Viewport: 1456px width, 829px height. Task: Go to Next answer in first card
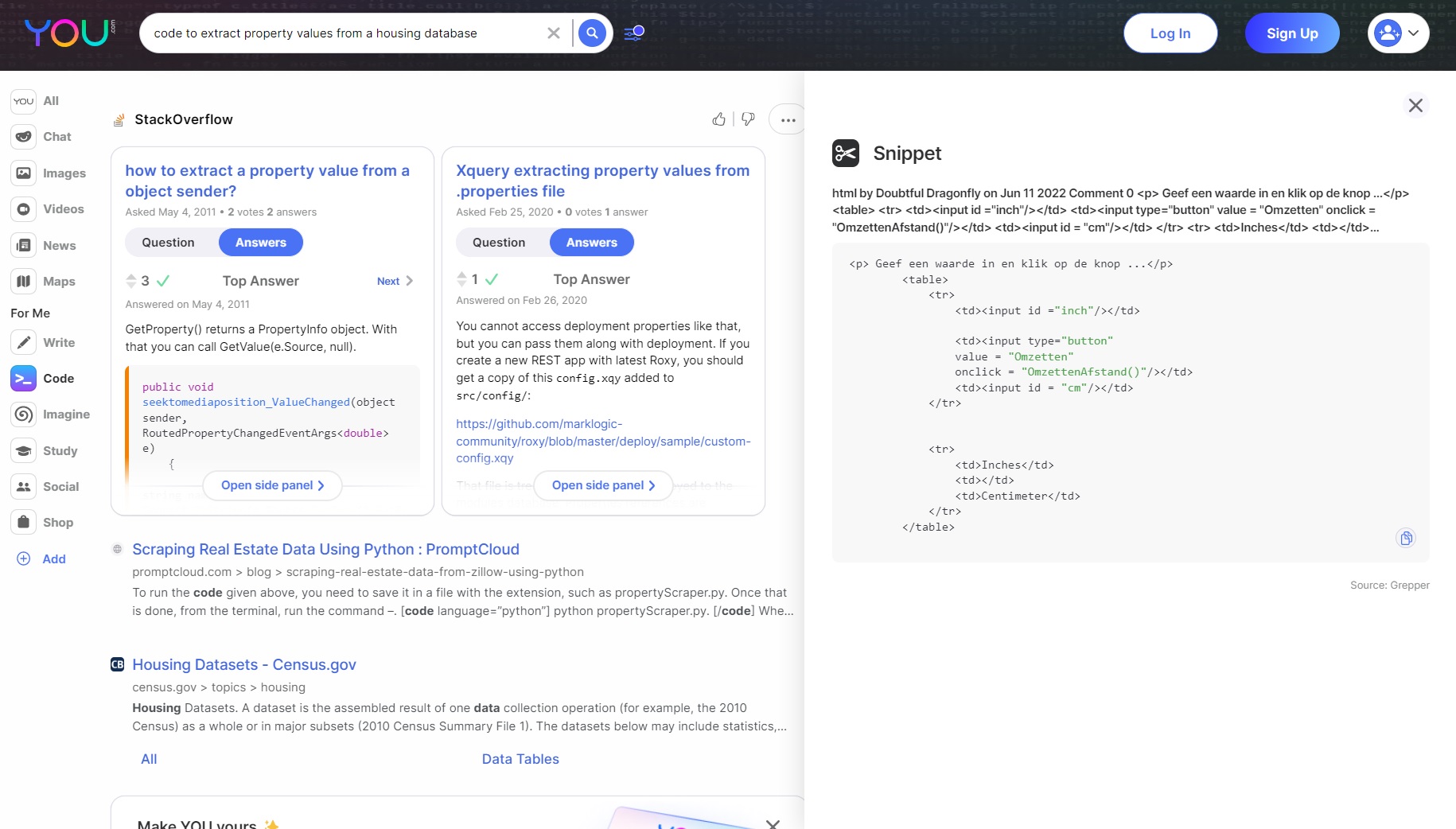point(395,281)
